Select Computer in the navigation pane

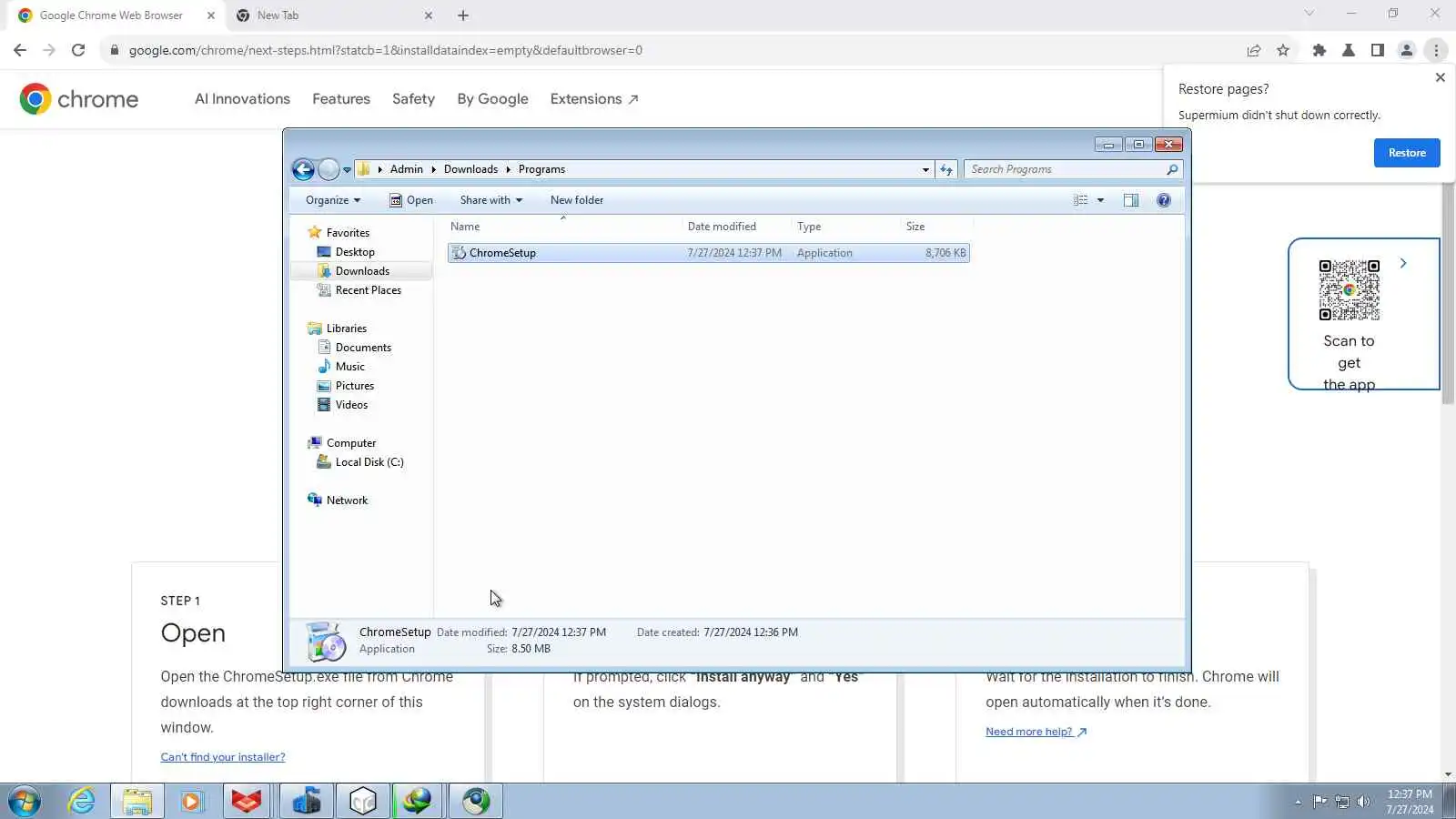351,443
